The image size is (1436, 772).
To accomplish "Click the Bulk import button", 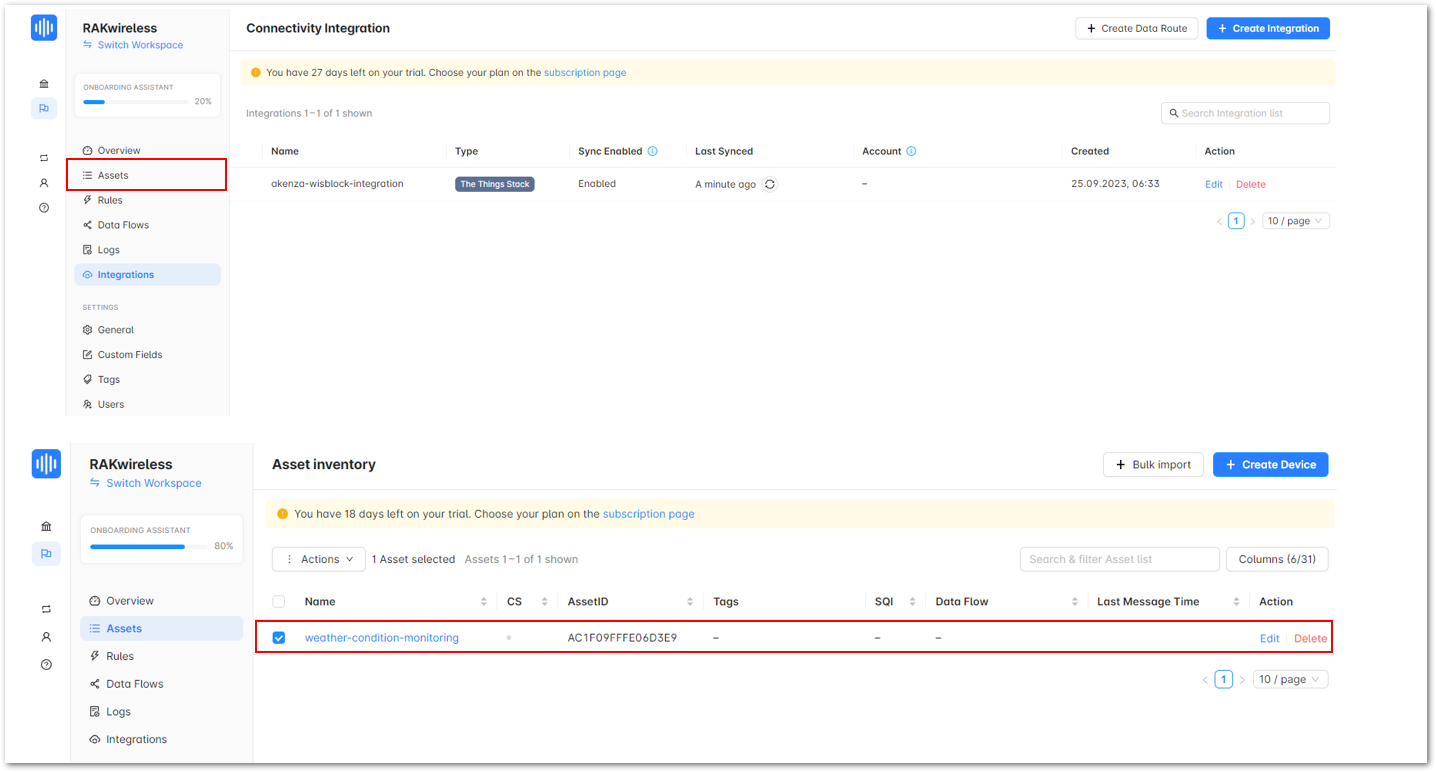I will (1153, 464).
